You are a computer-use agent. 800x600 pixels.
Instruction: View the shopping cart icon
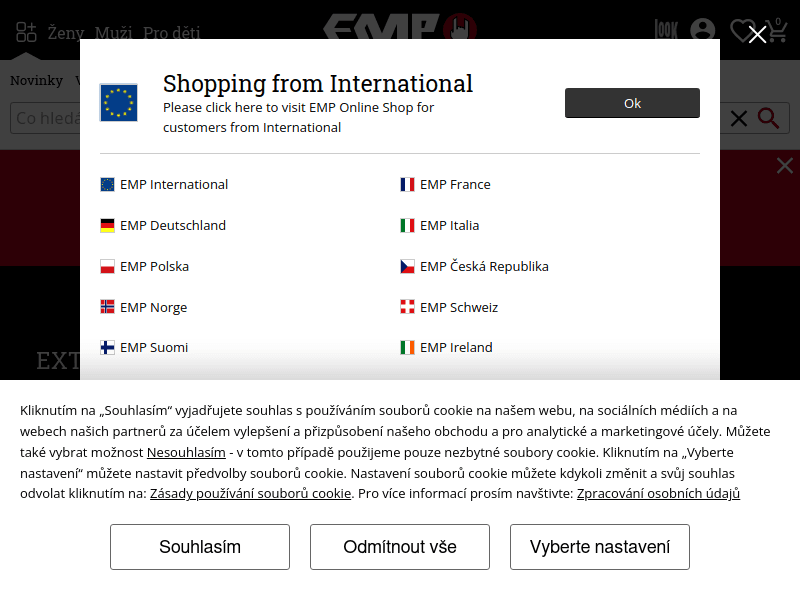(x=779, y=31)
